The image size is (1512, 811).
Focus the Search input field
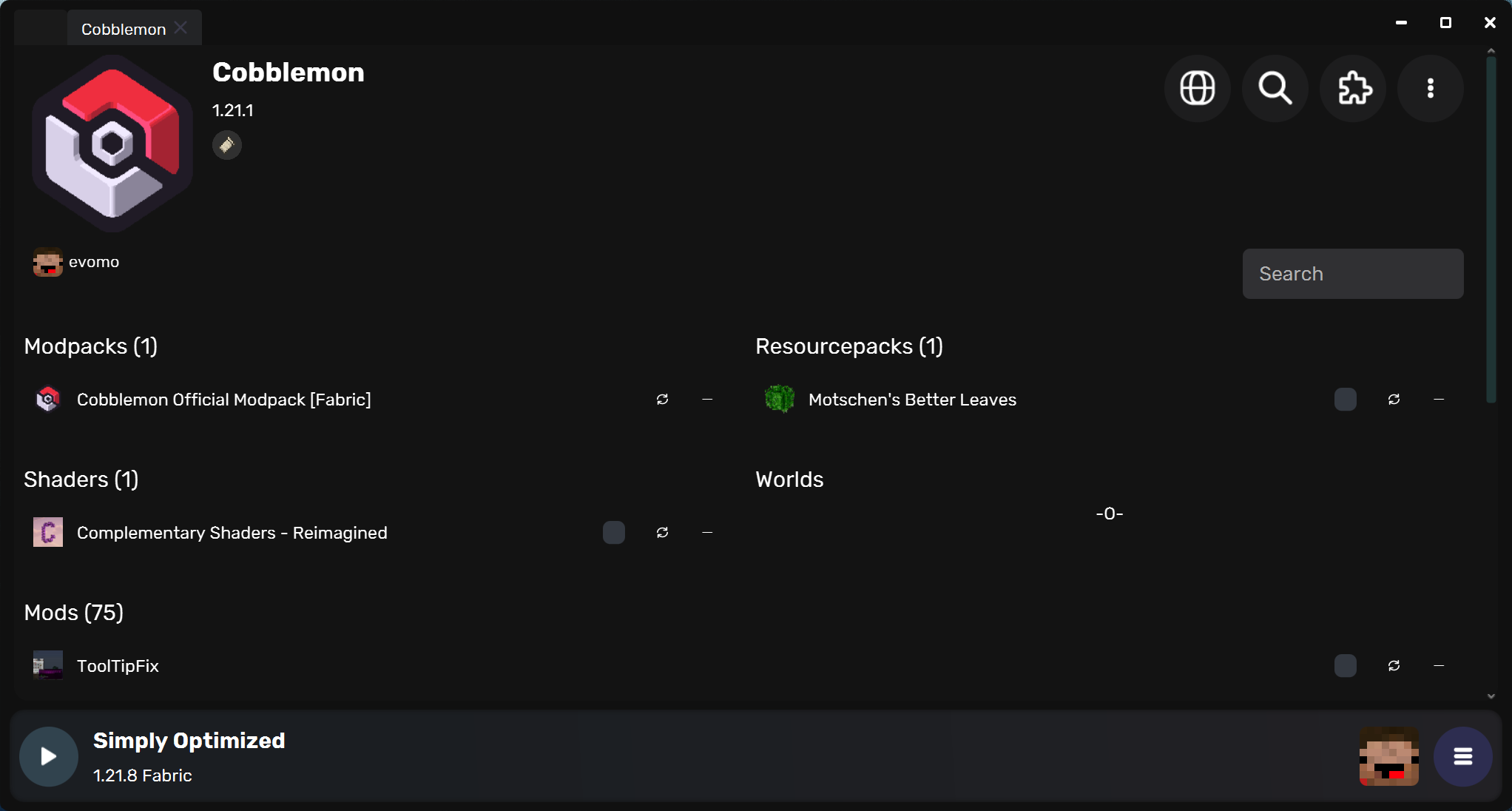[x=1353, y=274]
